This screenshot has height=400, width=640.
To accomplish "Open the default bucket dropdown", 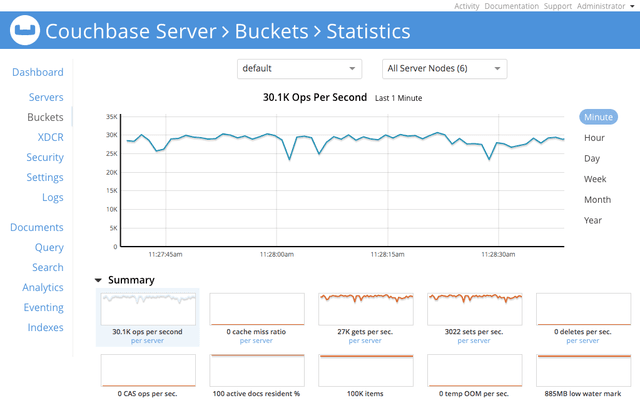I will (299, 69).
